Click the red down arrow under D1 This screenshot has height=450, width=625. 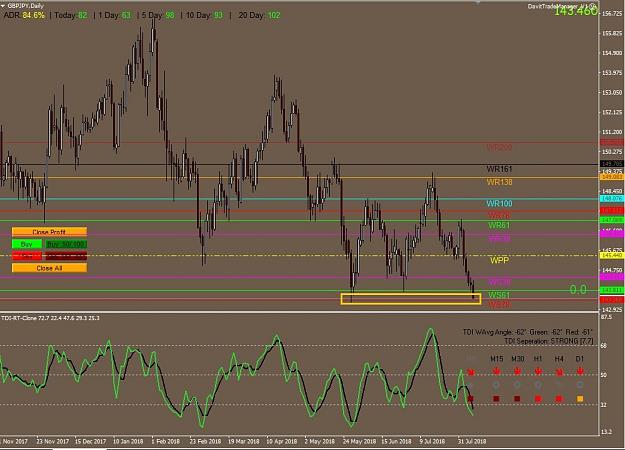[580, 371]
